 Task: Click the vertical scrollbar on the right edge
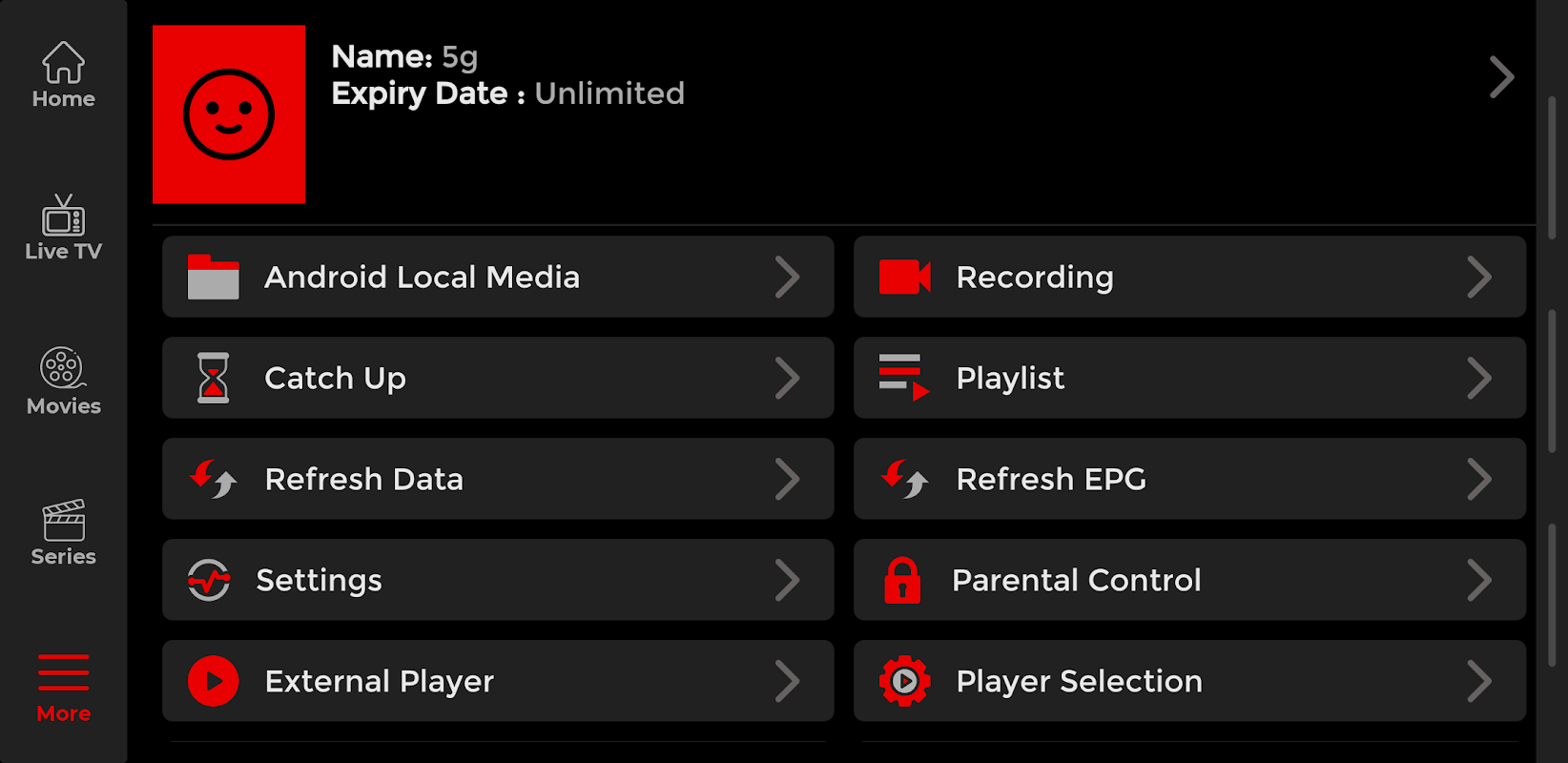[1552, 381]
